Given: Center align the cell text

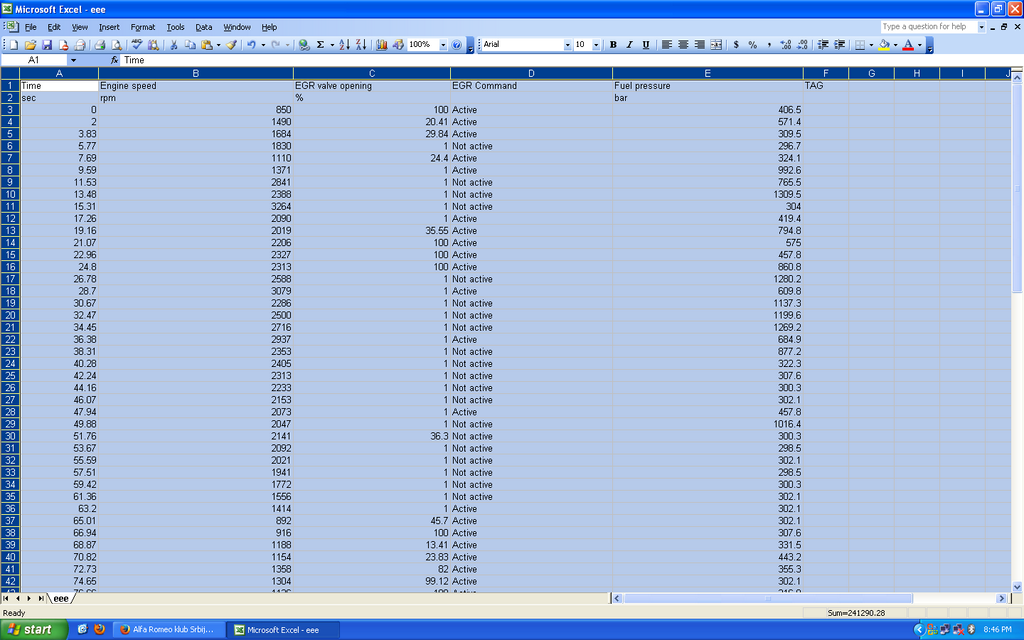Looking at the screenshot, I should [x=682, y=44].
